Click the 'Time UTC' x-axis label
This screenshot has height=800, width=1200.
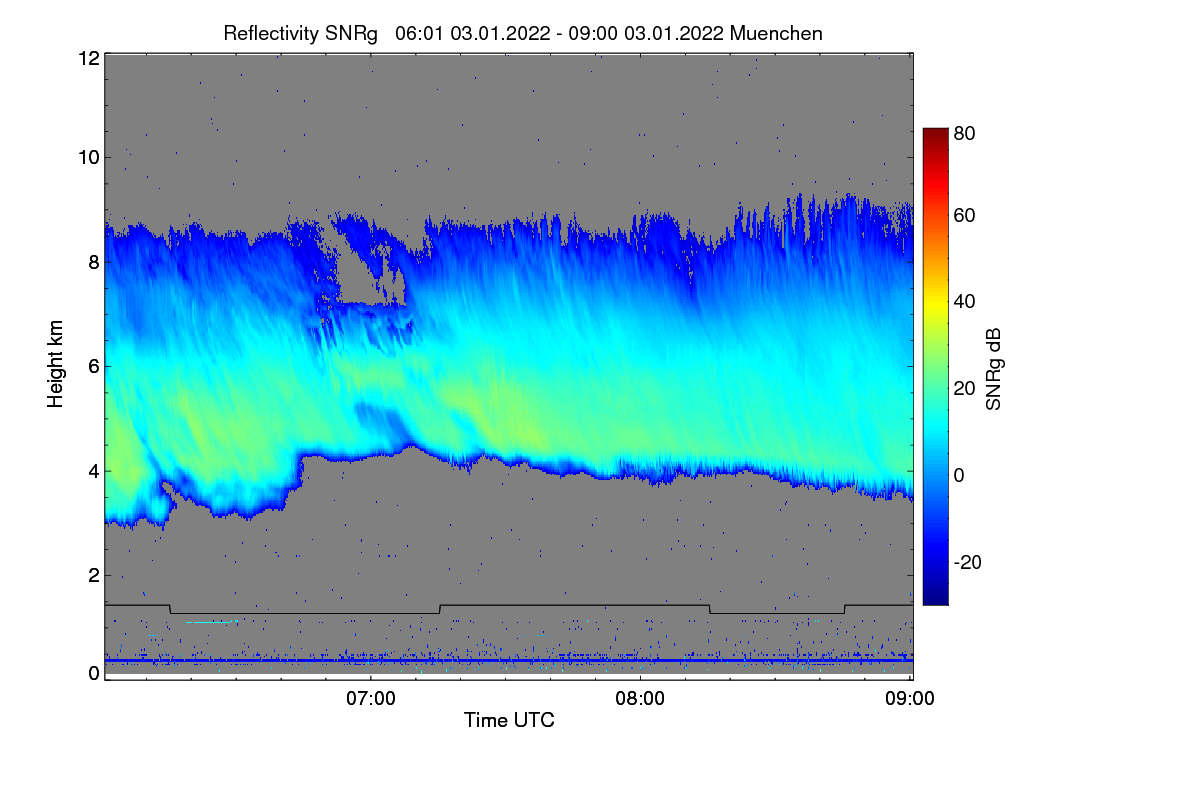point(509,720)
